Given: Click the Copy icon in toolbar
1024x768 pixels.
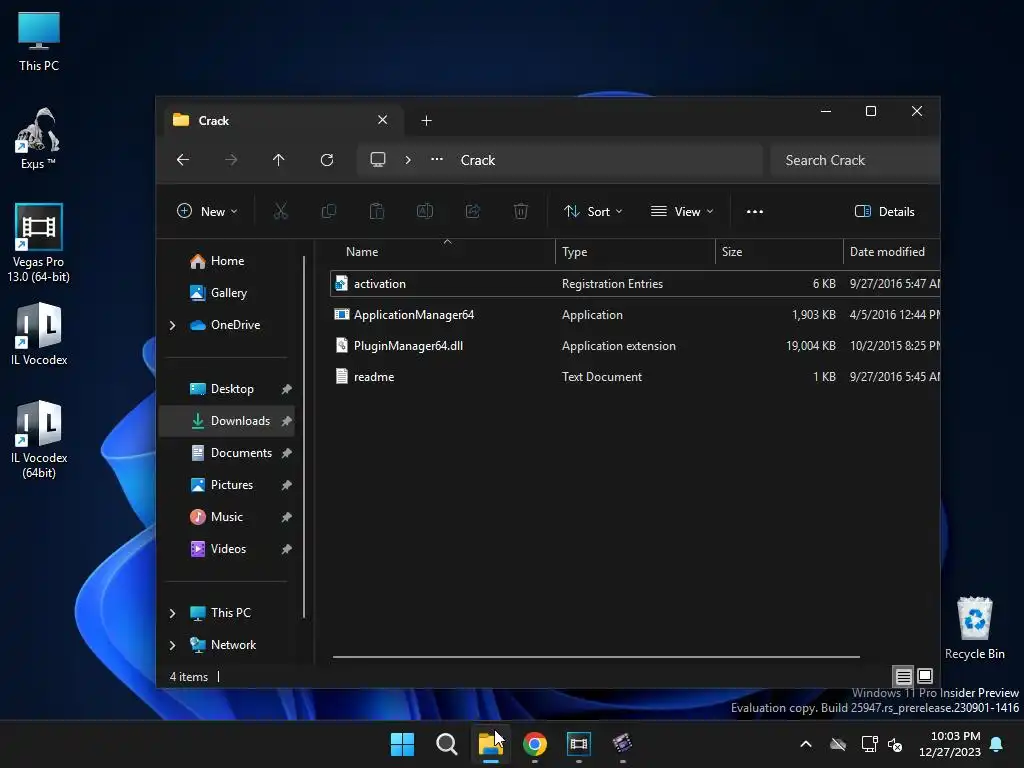Looking at the screenshot, I should (328, 211).
